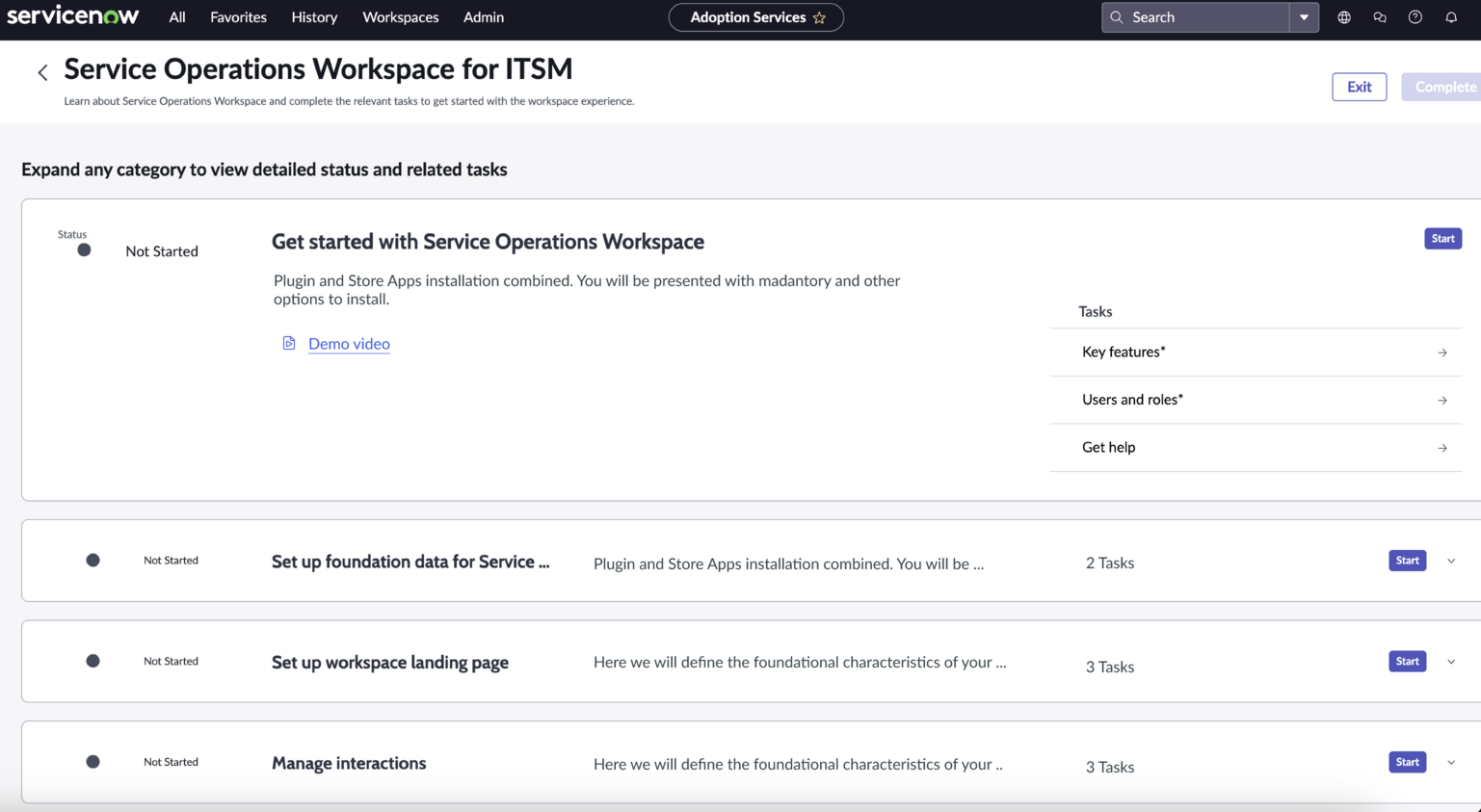Viewport: 1481px width, 812px height.
Task: Click the Get started with Service Operations Workspace heading
Action: [488, 242]
